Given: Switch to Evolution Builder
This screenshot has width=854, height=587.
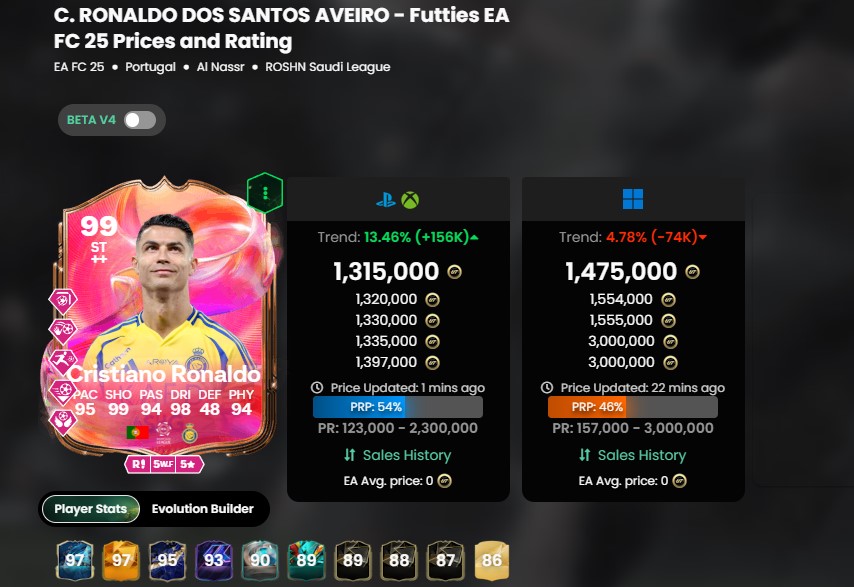Looking at the screenshot, I should [203, 509].
